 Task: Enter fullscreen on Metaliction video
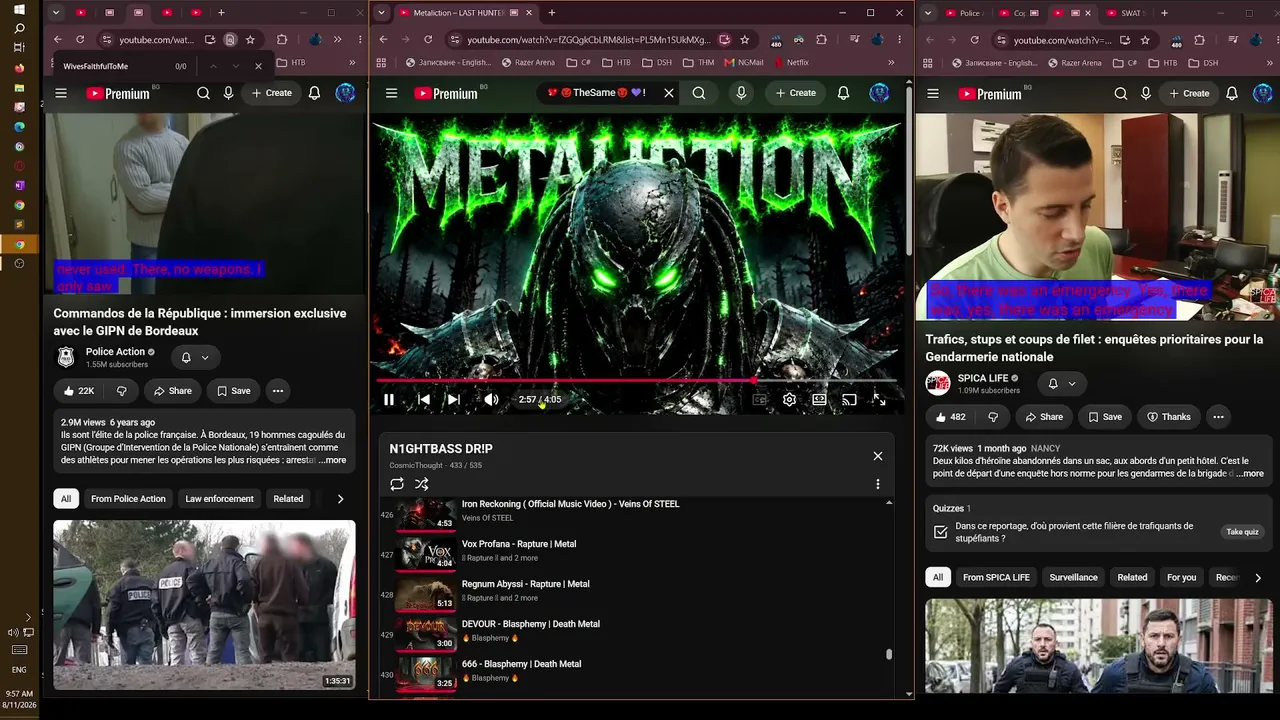(x=879, y=400)
